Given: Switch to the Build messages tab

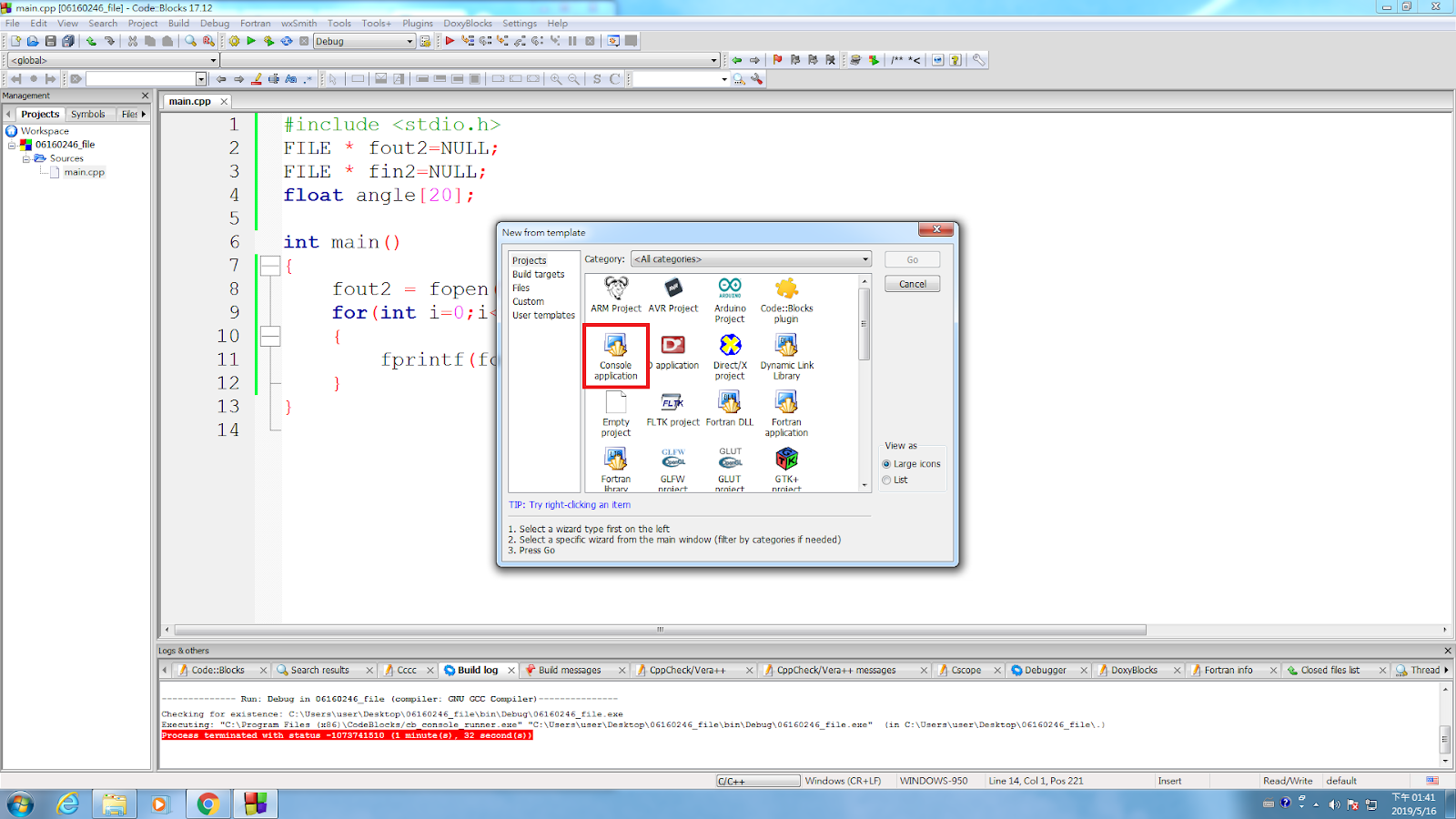Looking at the screenshot, I should [570, 670].
